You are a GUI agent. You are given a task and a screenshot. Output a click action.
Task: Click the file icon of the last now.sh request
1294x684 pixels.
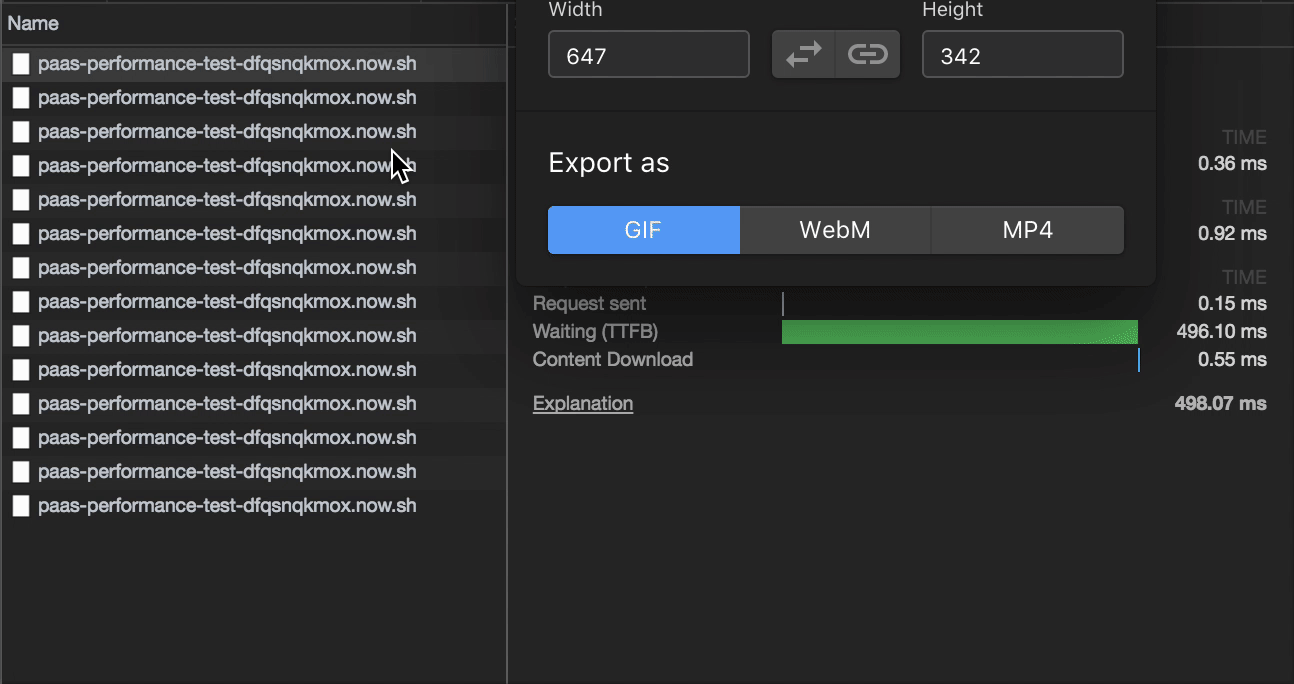[x=21, y=505]
